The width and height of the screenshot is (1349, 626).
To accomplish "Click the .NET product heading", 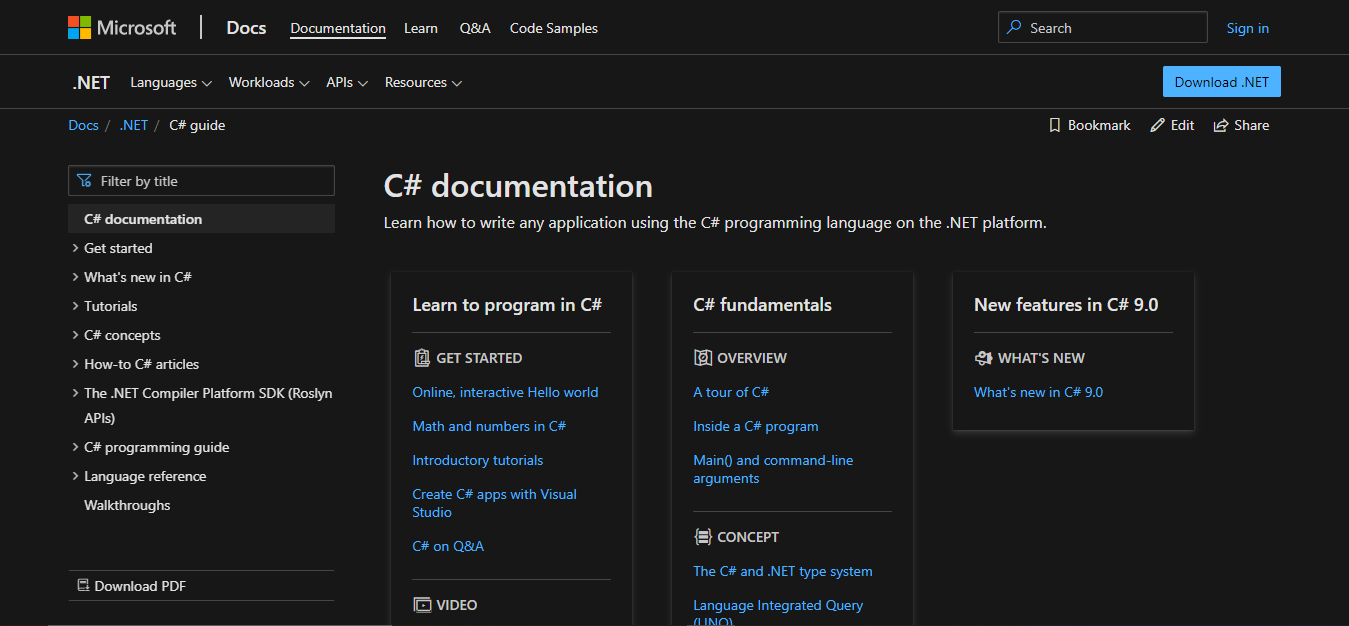I will pos(91,83).
